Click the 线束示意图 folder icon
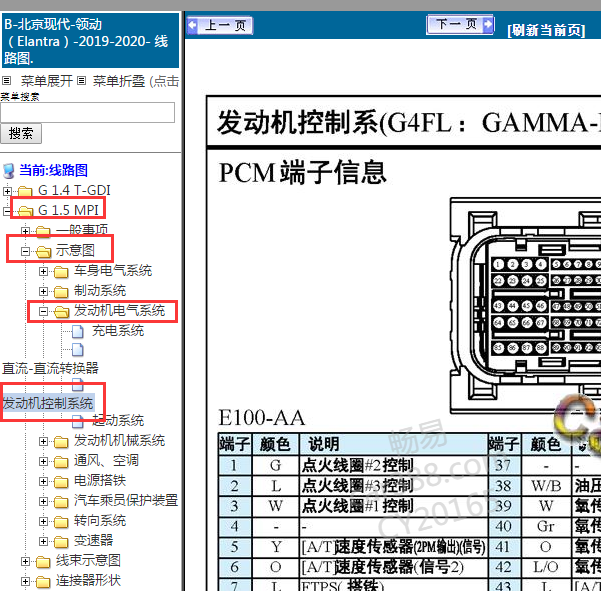 (x=43, y=561)
